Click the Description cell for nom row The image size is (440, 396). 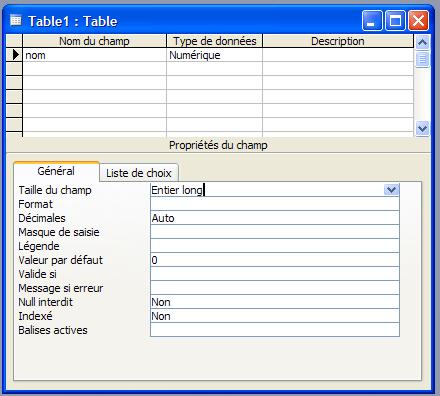point(338,55)
